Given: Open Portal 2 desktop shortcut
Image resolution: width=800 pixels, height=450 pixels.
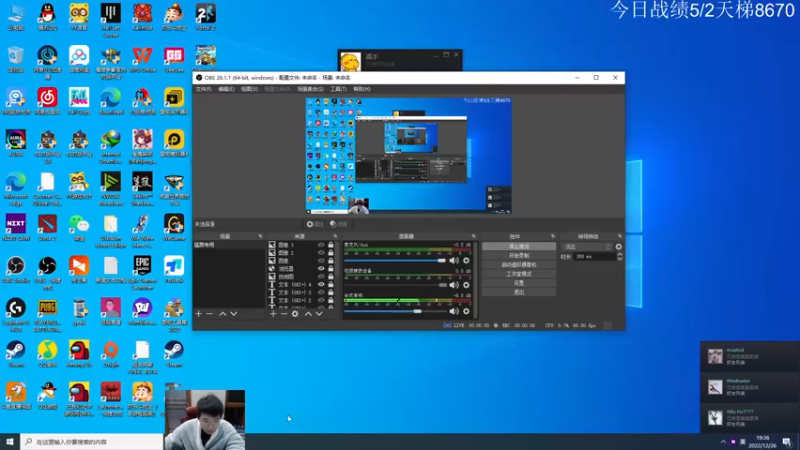Looking at the screenshot, I should coord(206,17).
